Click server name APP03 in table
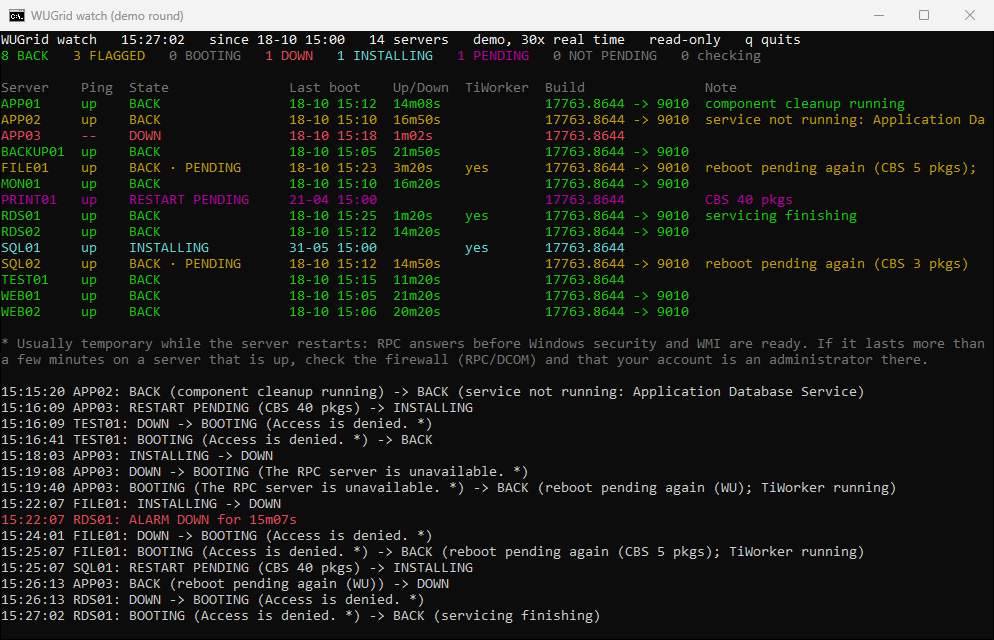994x640 pixels. click(21, 136)
